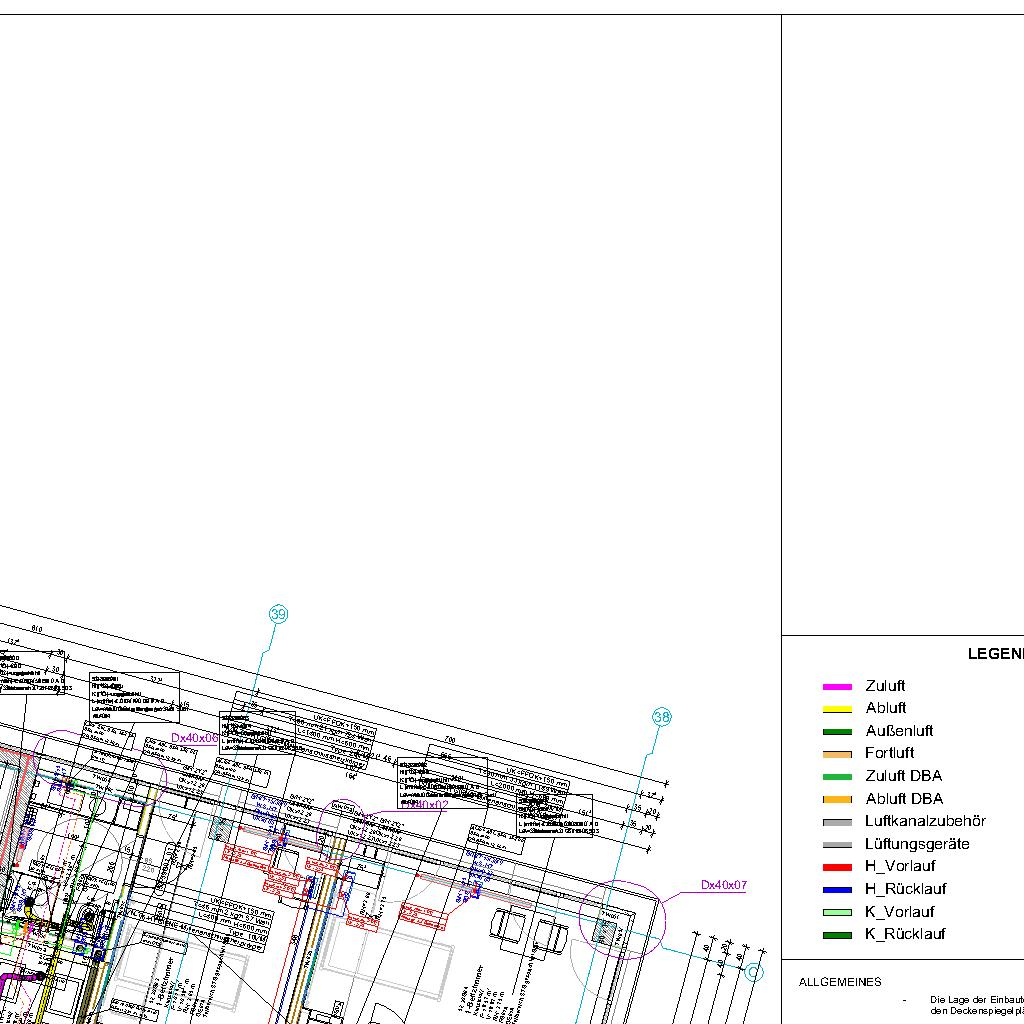Select the Dx40x06 detail label

(194, 738)
